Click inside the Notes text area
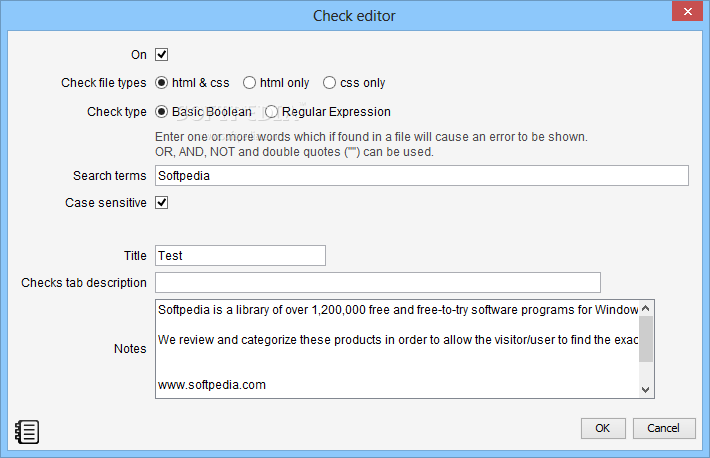Image resolution: width=710 pixels, height=458 pixels. (397, 349)
